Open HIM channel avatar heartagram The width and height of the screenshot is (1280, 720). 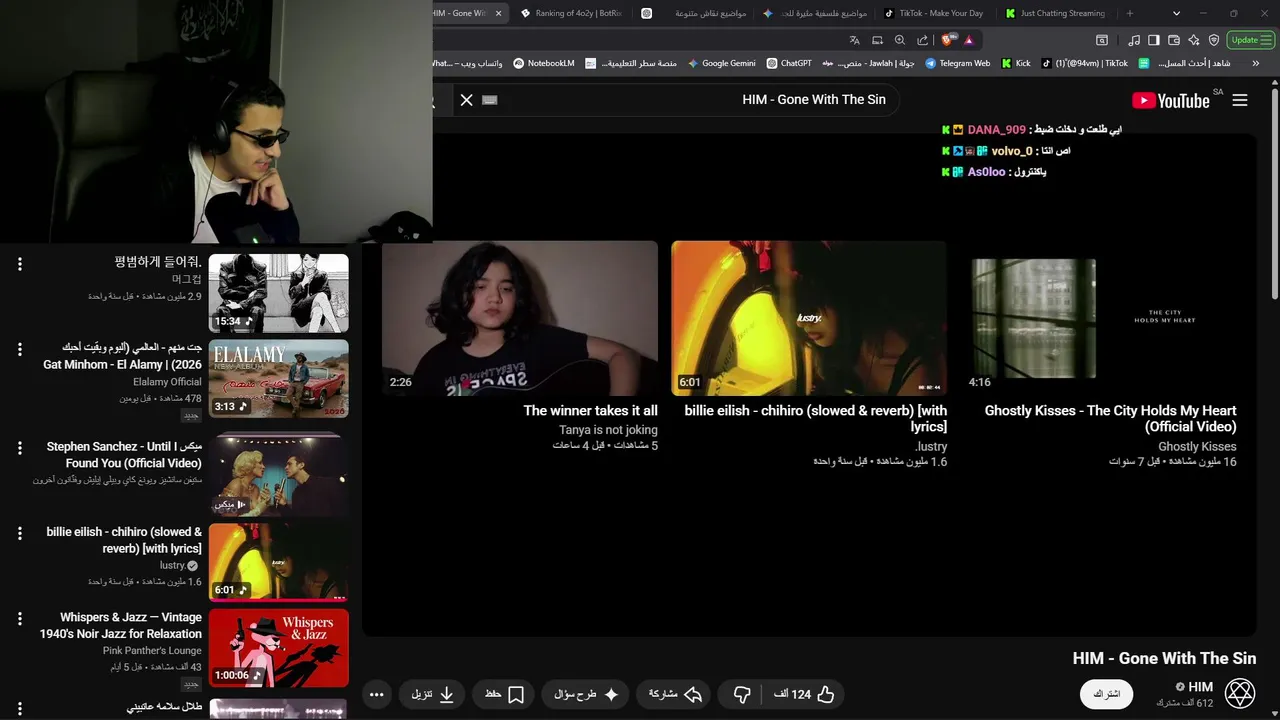pos(1240,693)
